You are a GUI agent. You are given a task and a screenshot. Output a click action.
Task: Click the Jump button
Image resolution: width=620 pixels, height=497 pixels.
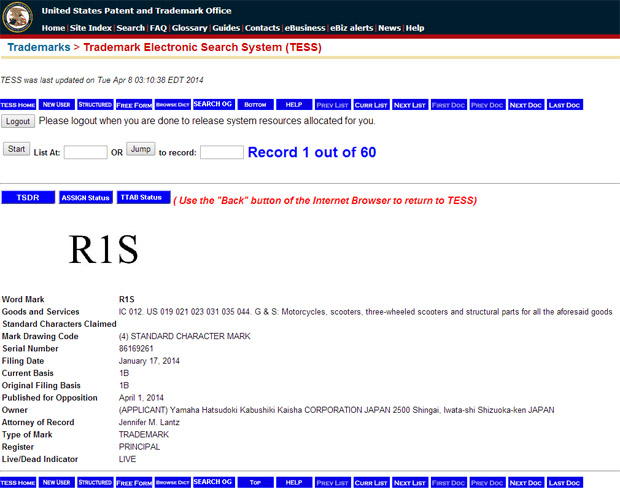tap(141, 149)
